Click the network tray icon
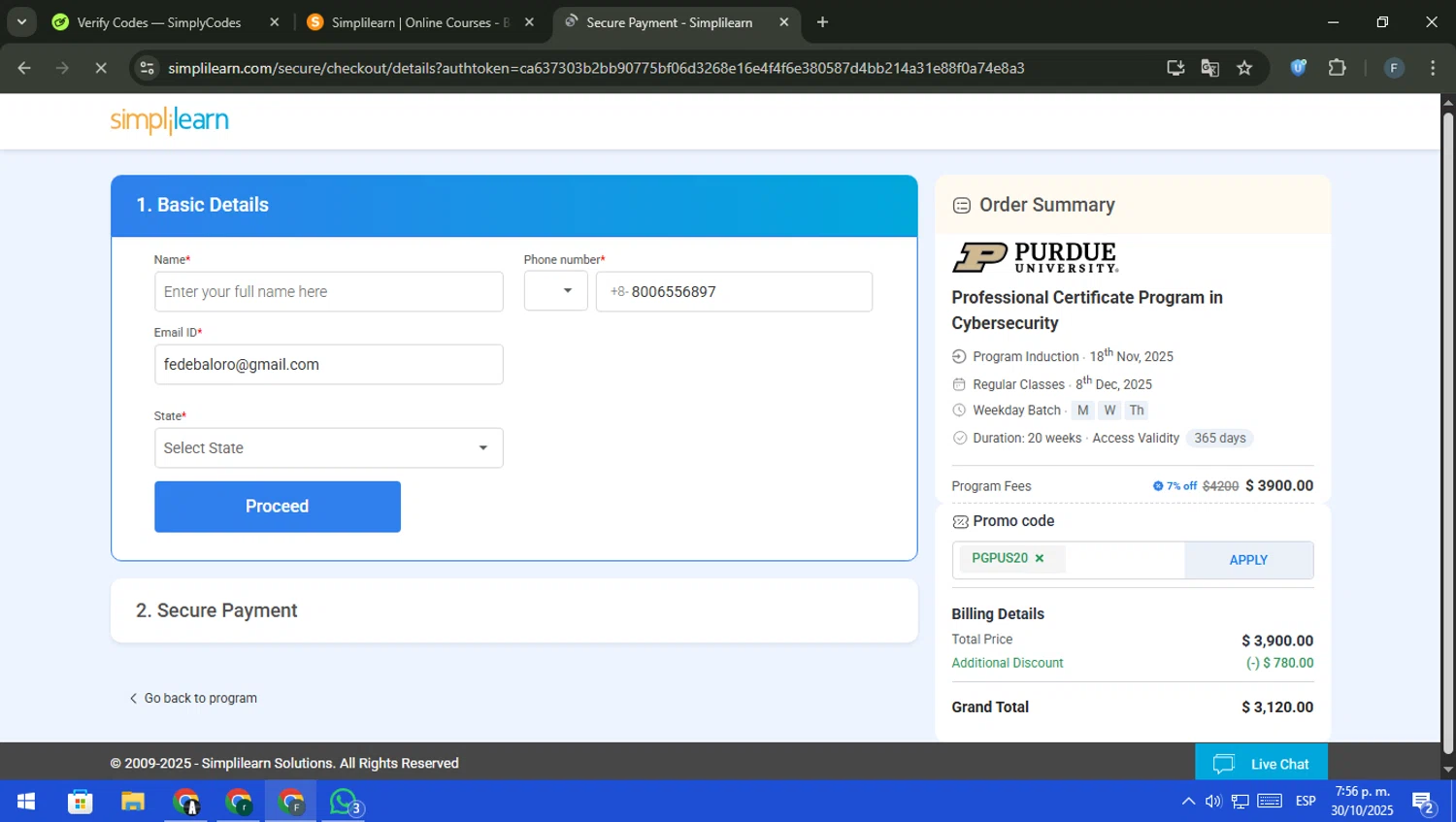This screenshot has height=822, width=1456. pos(1241,802)
